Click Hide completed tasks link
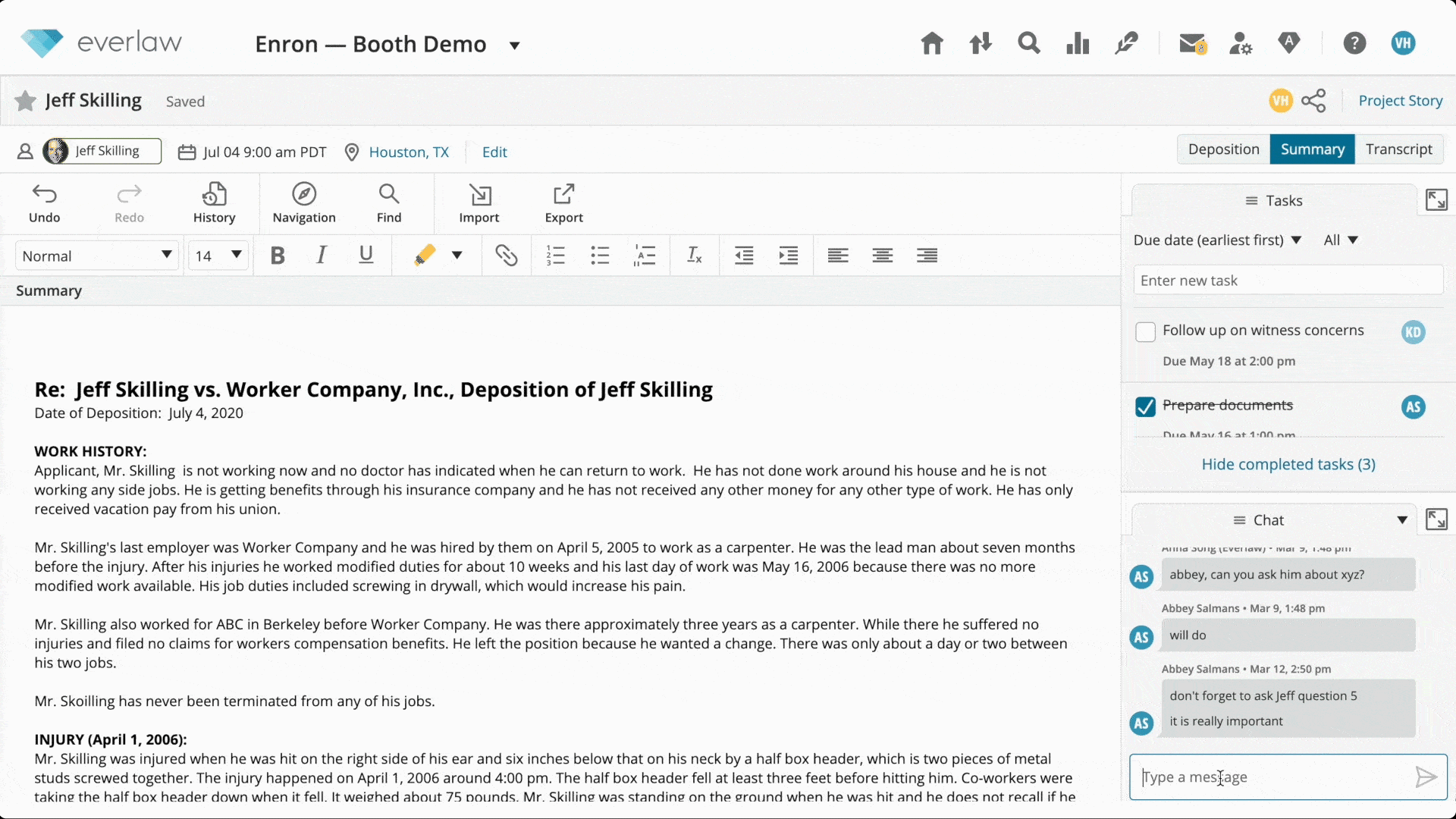Screen dimensions: 1456x819 (x=1288, y=464)
